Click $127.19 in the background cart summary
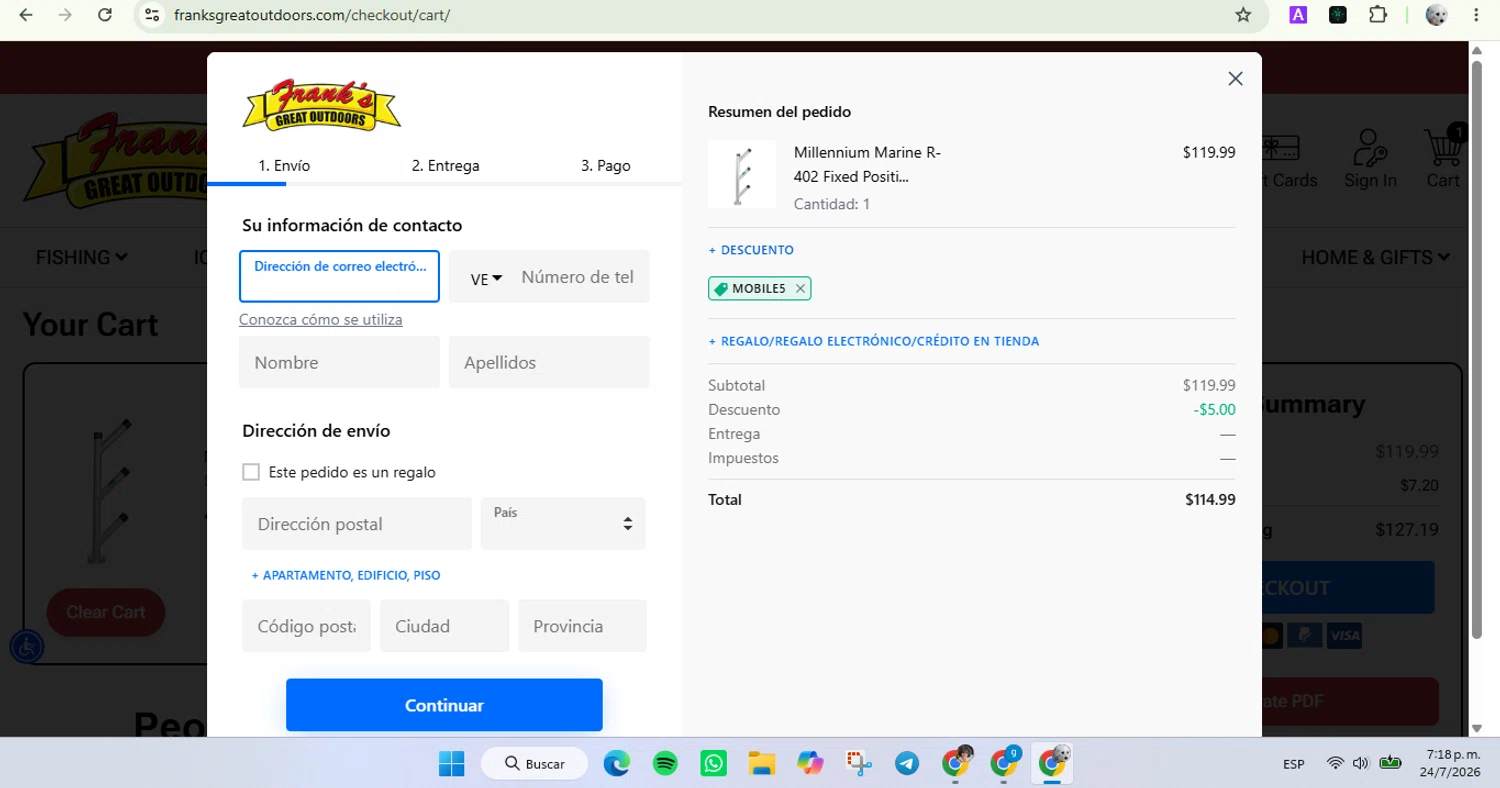Image resolution: width=1500 pixels, height=788 pixels. 1407,530
